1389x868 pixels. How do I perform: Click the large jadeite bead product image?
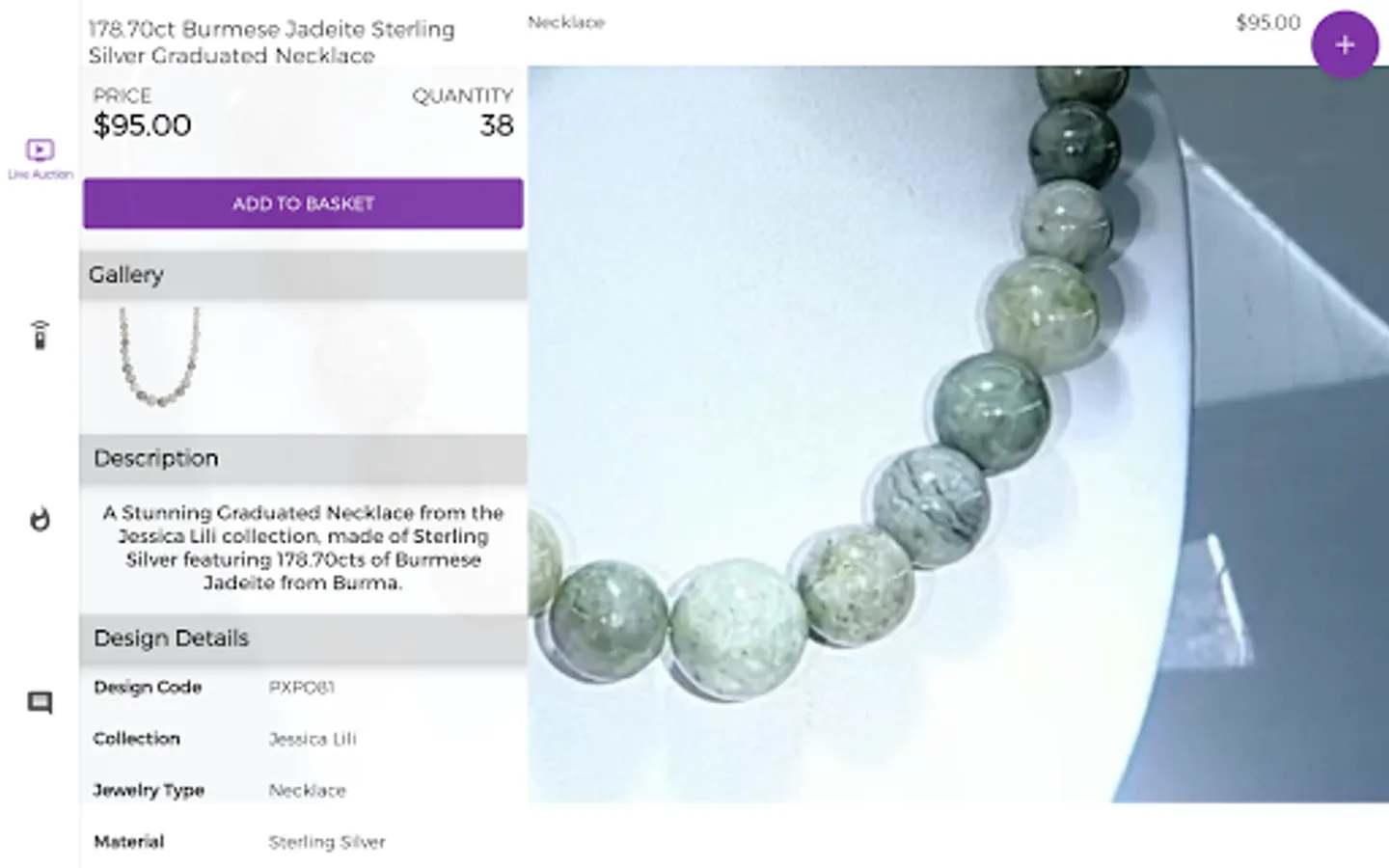pos(958,434)
